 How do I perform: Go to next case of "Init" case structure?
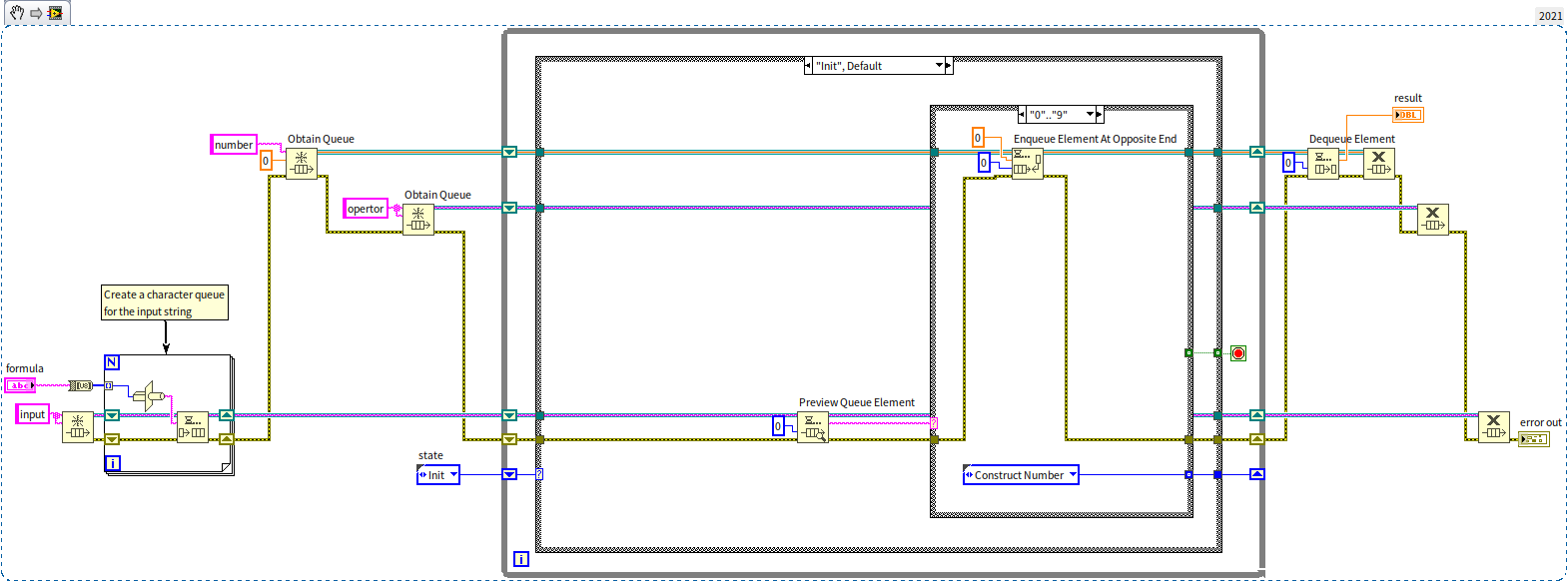pyautogui.click(x=949, y=66)
